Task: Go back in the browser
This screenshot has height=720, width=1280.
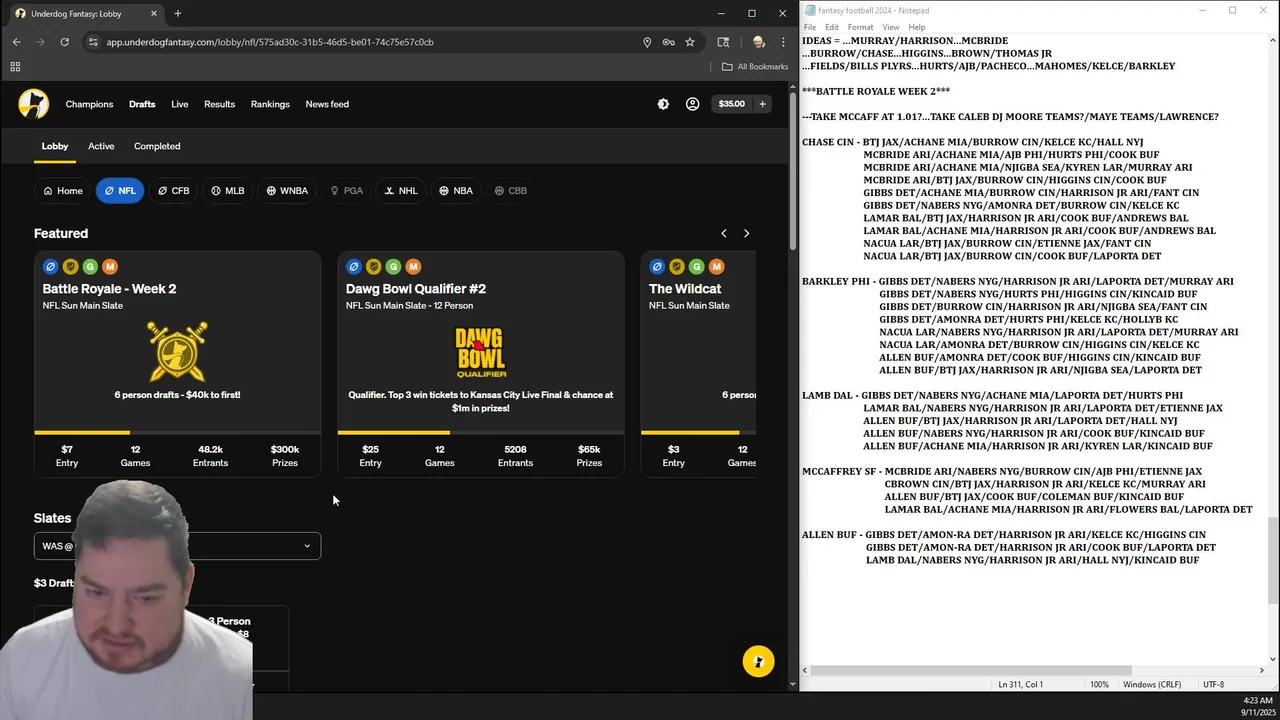Action: point(16,42)
